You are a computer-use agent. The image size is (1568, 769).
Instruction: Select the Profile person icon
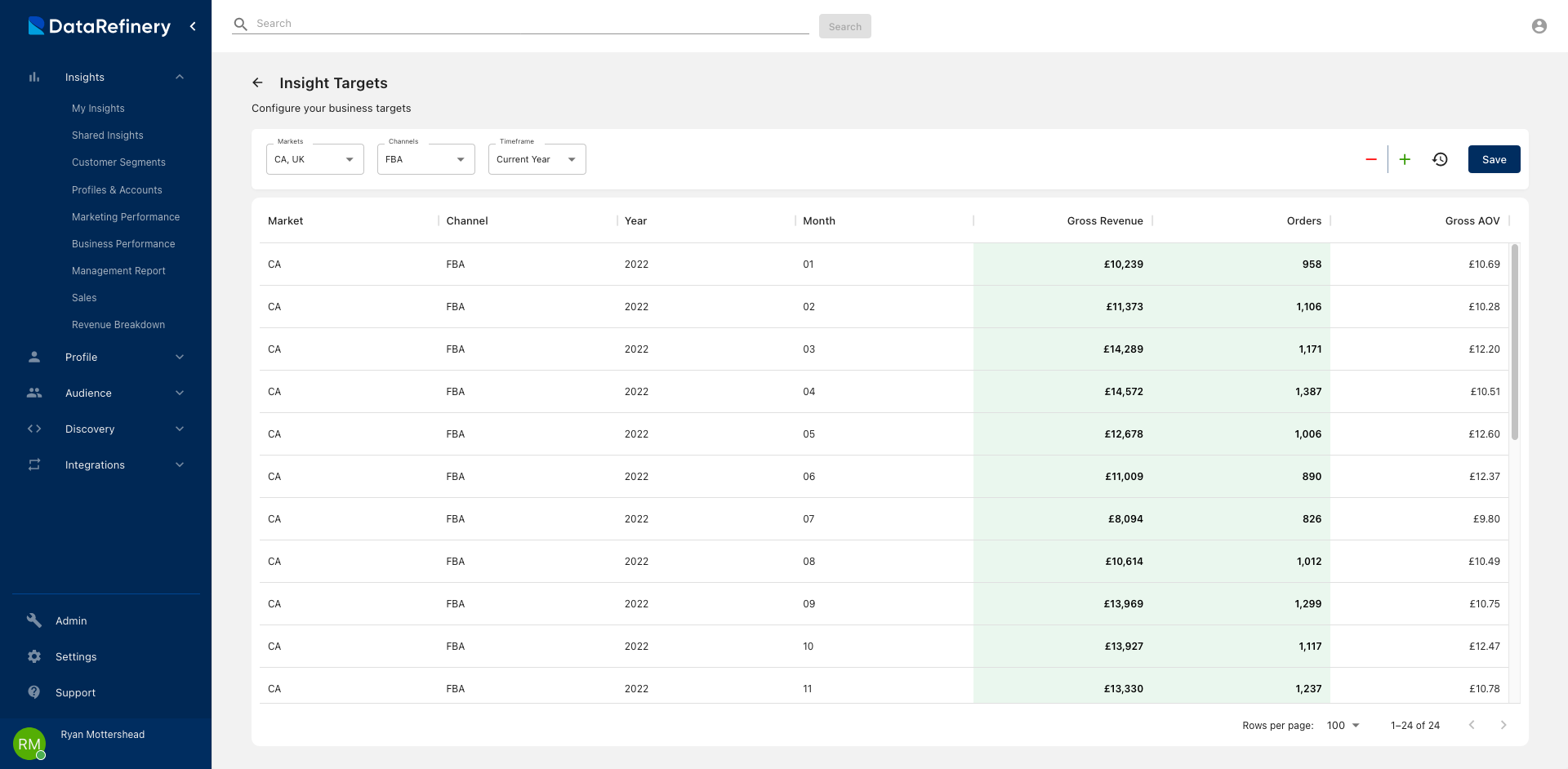point(33,357)
